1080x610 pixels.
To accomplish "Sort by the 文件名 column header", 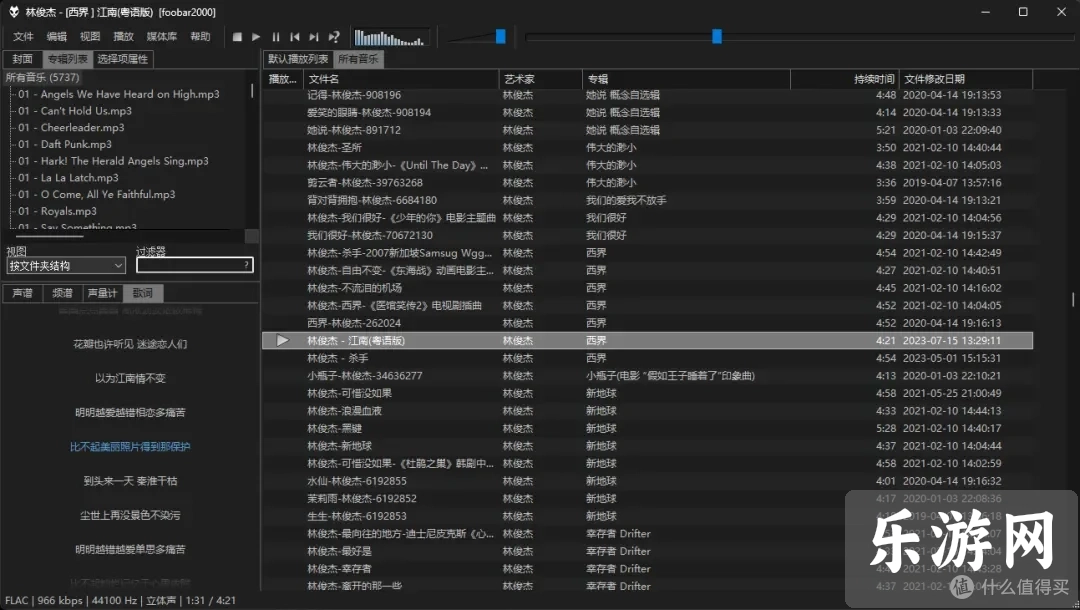I will click(401, 79).
